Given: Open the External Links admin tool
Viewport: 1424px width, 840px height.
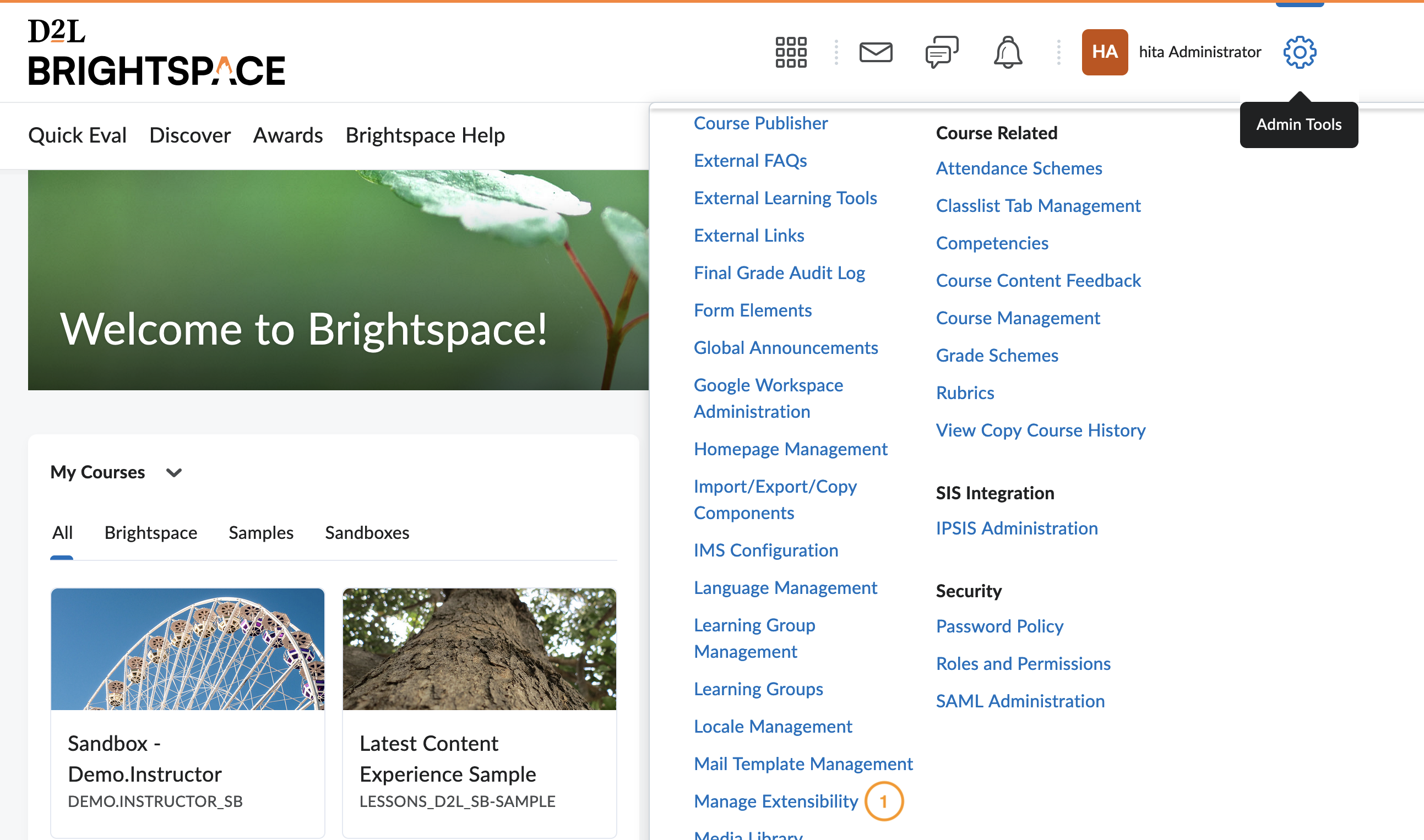Looking at the screenshot, I should 748,235.
